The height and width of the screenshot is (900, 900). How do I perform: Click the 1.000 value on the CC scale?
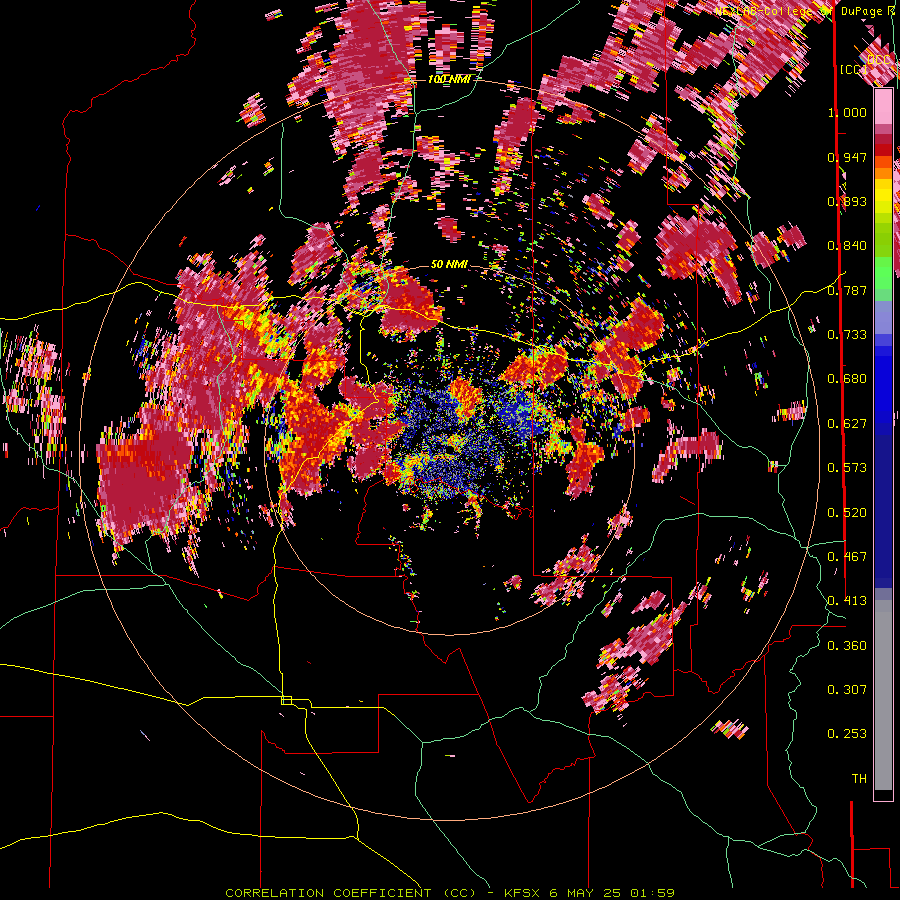tap(847, 112)
